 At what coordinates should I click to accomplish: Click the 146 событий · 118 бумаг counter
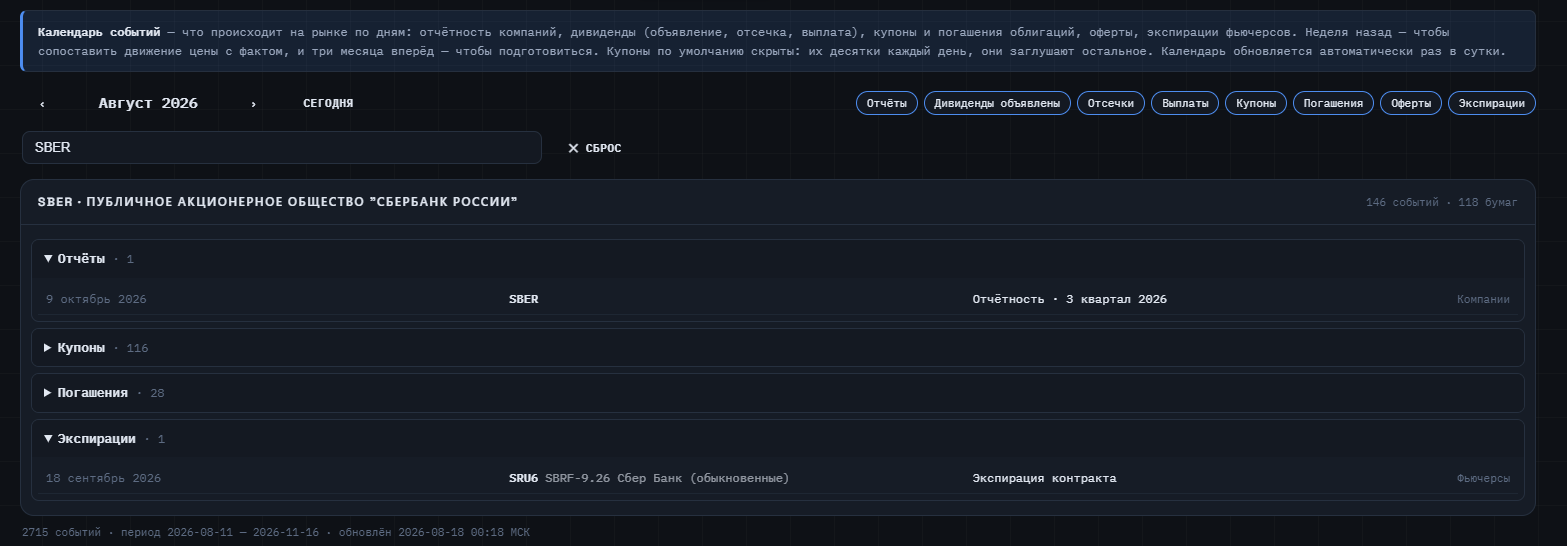1441,202
